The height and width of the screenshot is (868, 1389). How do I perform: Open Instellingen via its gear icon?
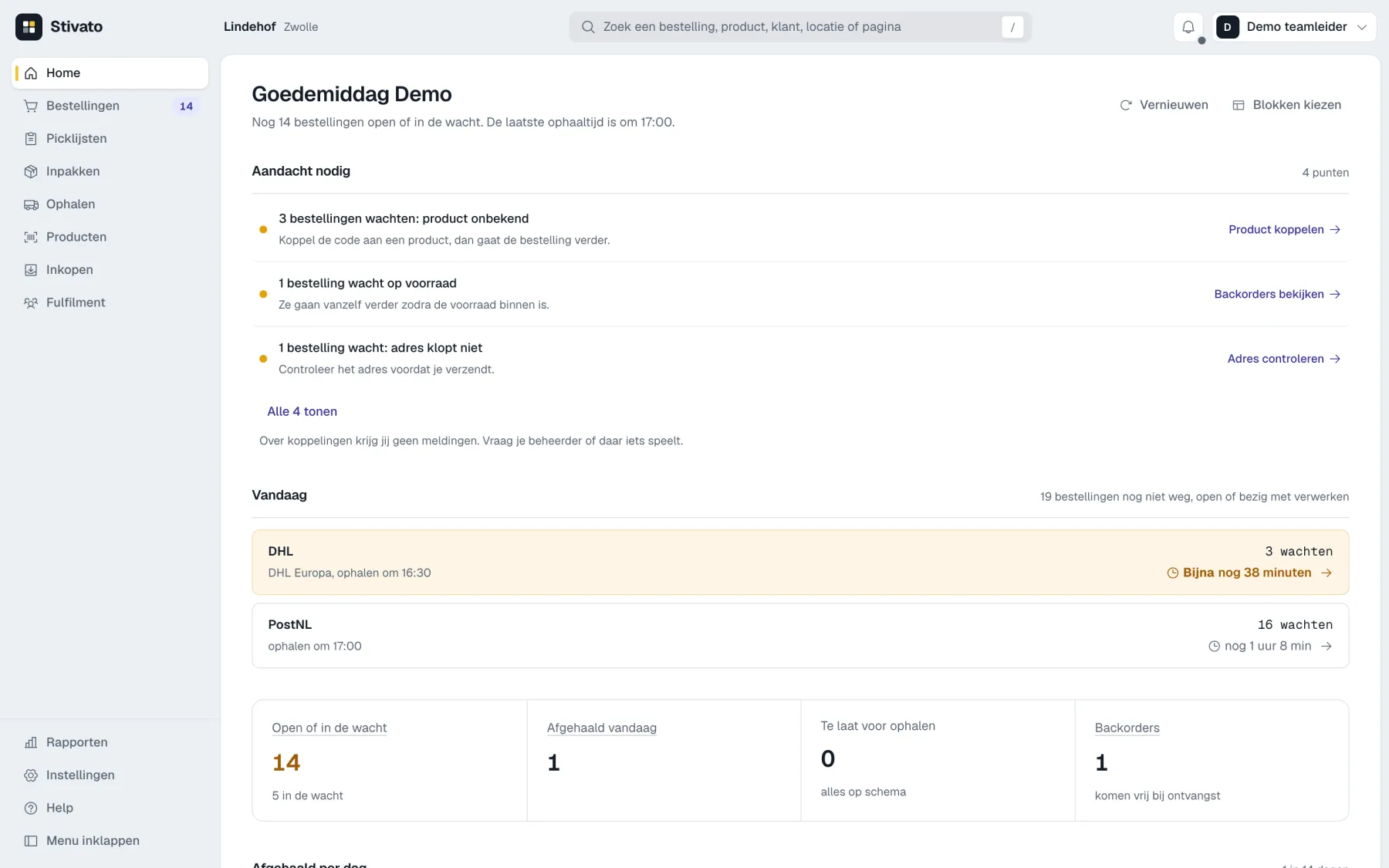(31, 775)
